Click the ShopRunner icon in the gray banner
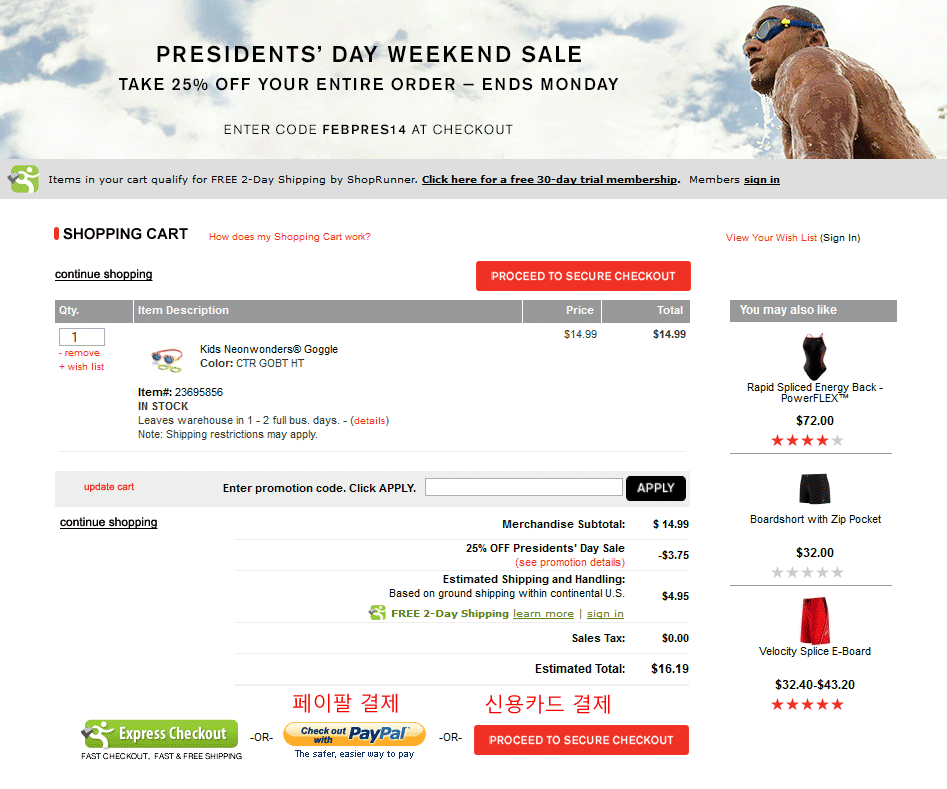 pos(24,179)
